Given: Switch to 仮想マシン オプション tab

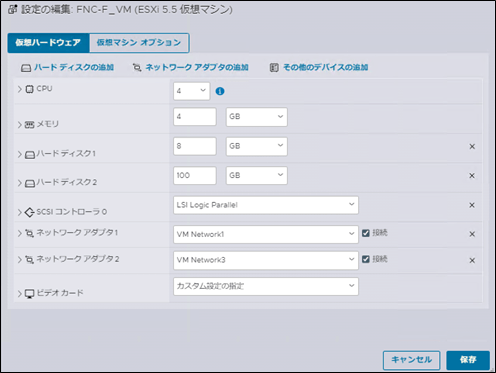Looking at the screenshot, I should tap(139, 43).
